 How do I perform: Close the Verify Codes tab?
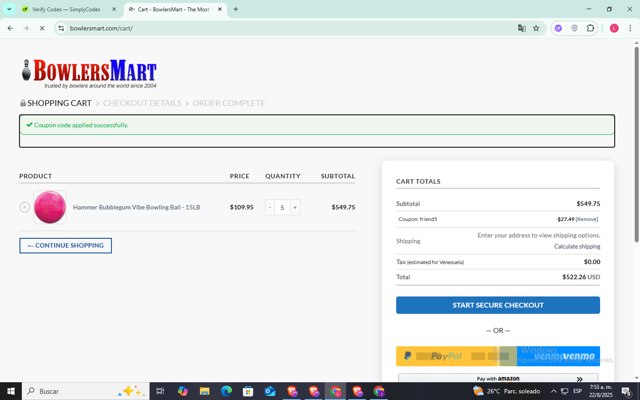[x=114, y=9]
